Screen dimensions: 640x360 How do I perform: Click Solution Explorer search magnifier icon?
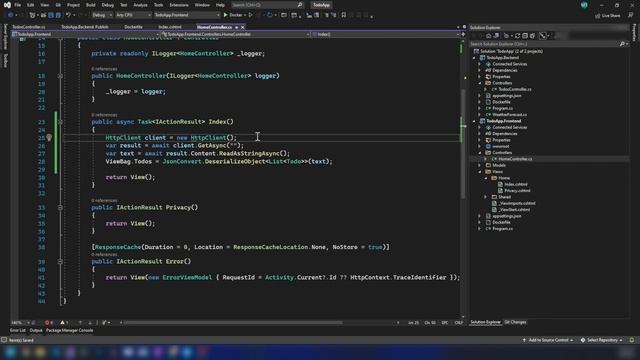pos(622,44)
